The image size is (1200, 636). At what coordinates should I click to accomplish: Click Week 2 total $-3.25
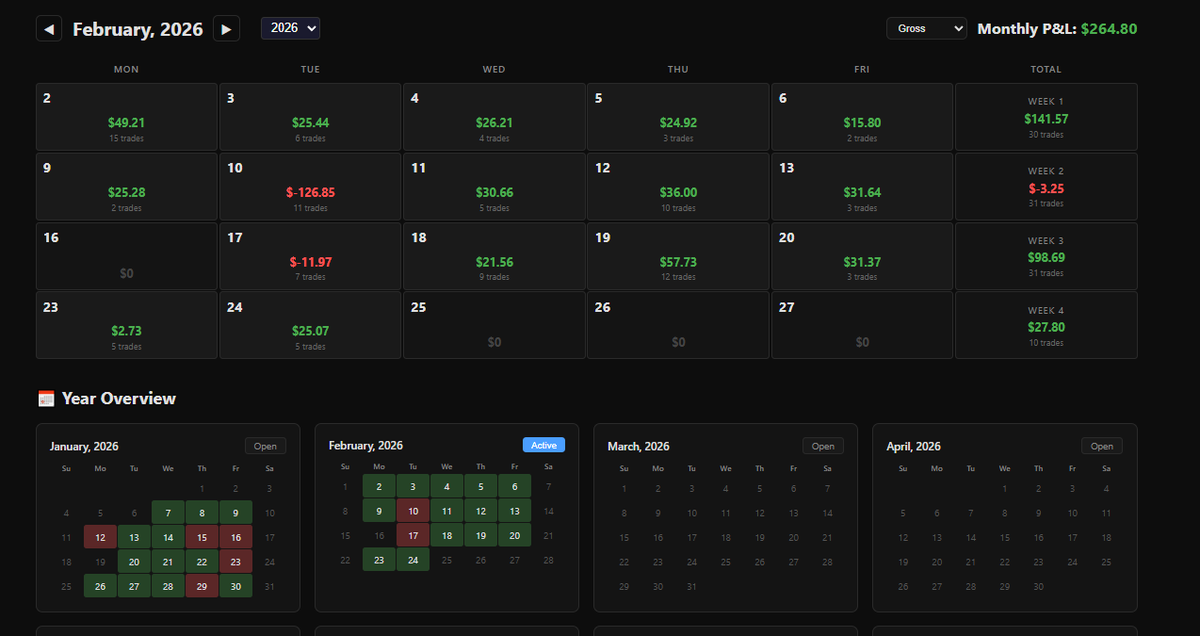[1046, 187]
